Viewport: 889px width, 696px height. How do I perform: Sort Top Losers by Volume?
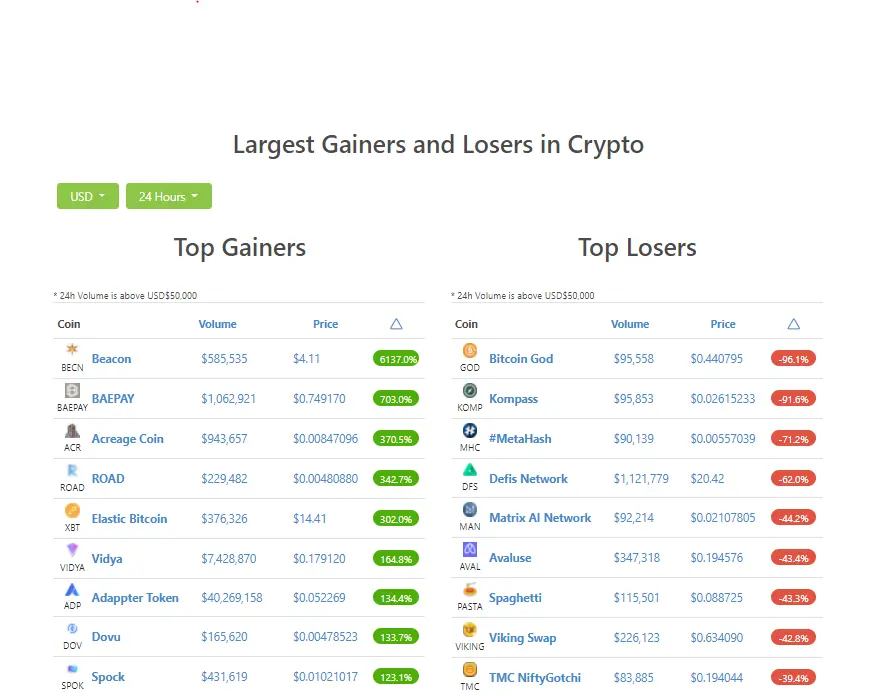click(630, 324)
